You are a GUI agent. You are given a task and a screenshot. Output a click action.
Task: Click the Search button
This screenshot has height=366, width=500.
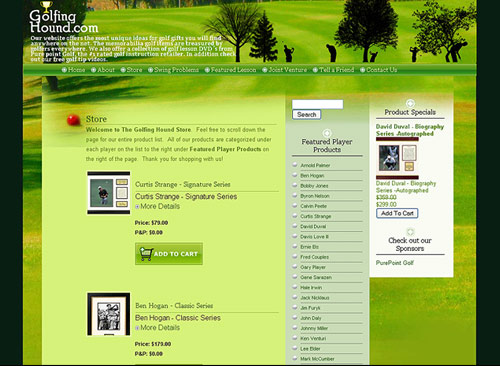point(307,115)
